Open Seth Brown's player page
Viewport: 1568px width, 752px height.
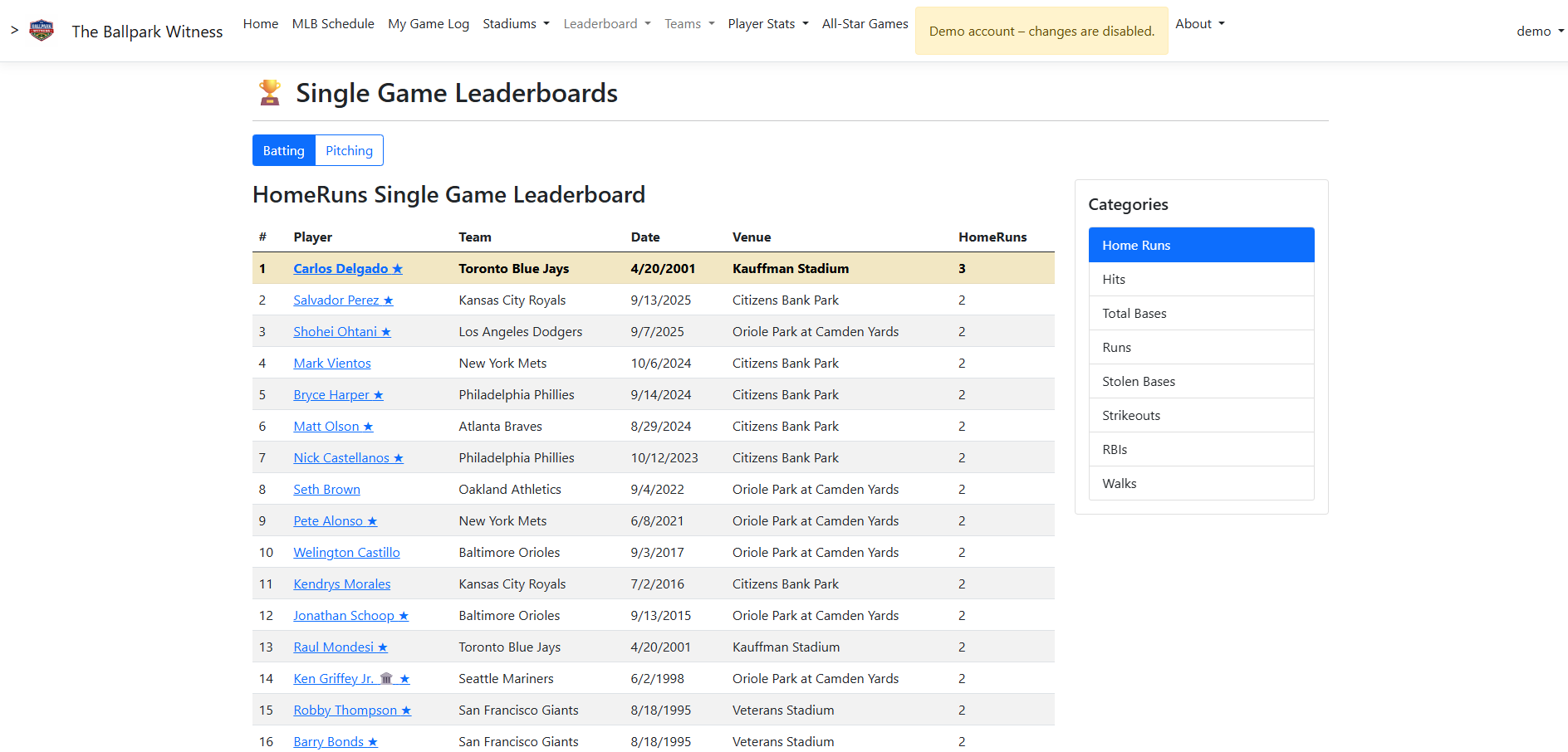pyautogui.click(x=326, y=490)
